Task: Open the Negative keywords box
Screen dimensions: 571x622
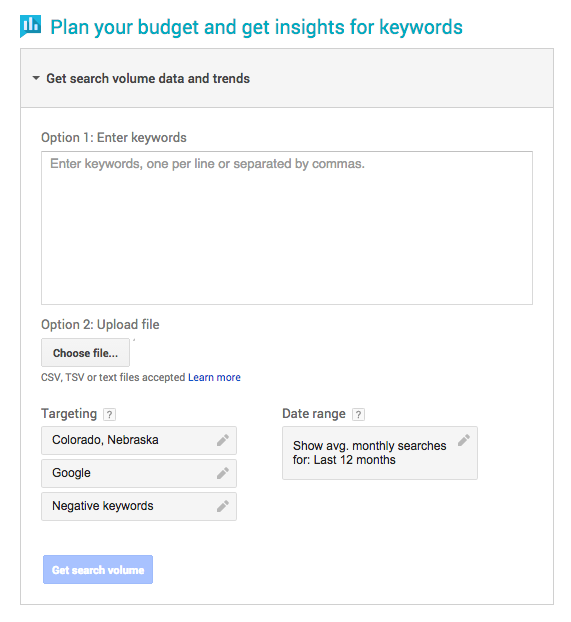Action: [139, 506]
